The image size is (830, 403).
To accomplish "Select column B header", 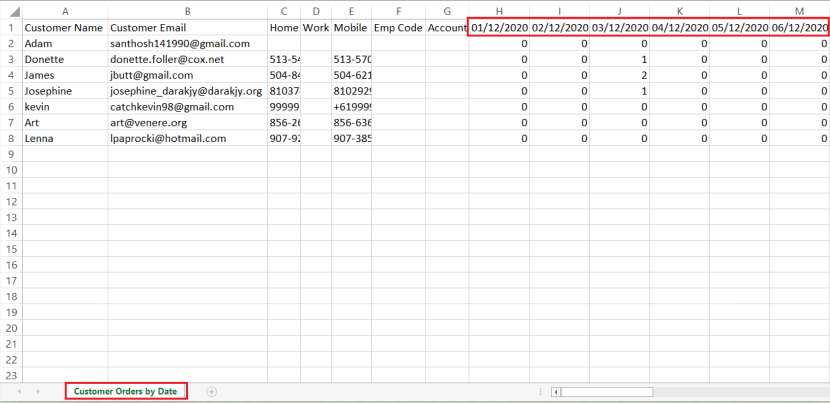I will click(x=187, y=10).
